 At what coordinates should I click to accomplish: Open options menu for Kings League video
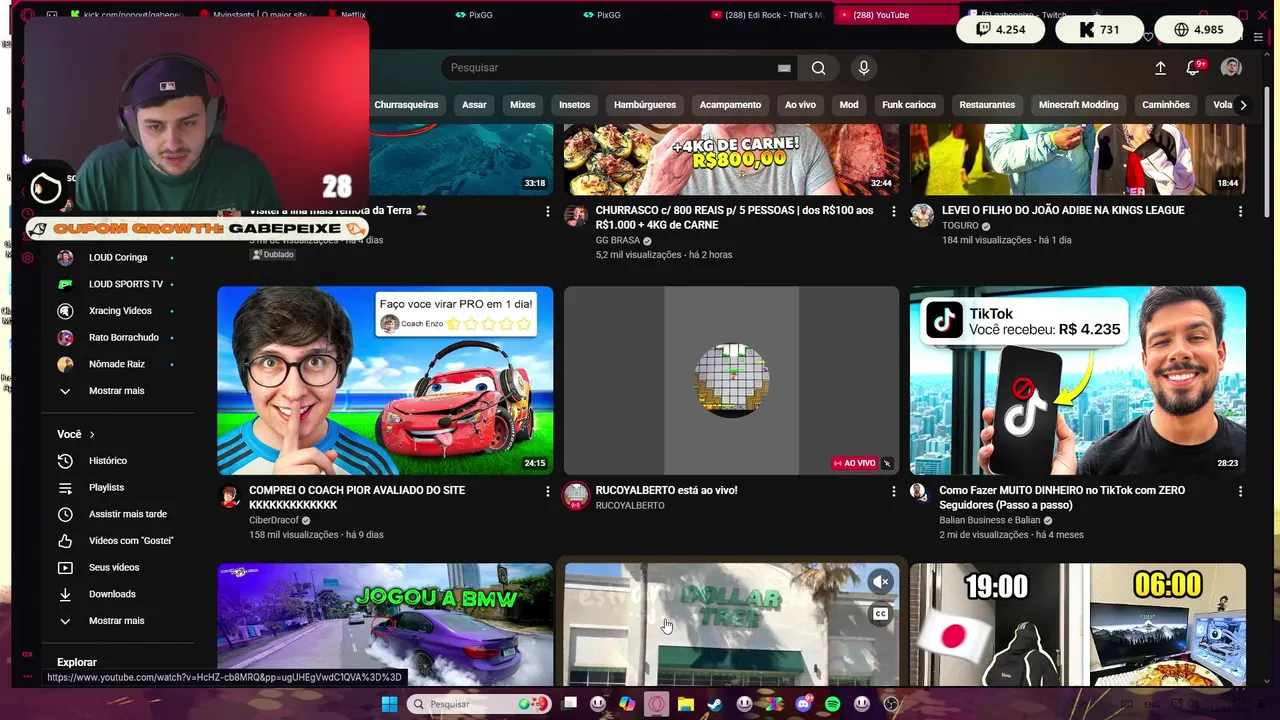coord(1240,211)
